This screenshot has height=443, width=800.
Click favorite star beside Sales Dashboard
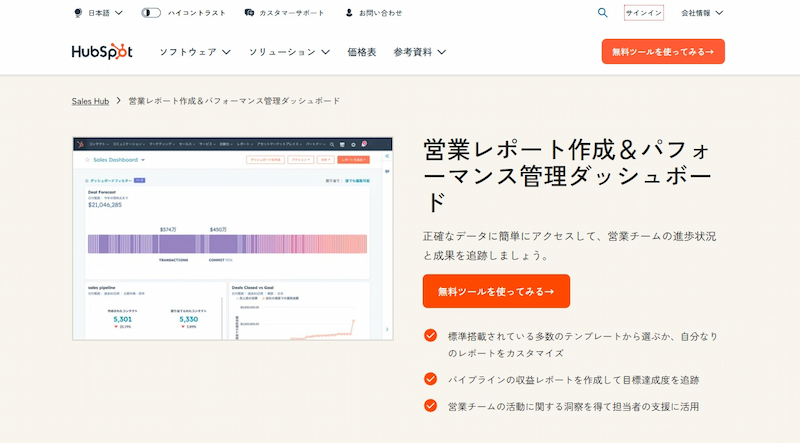pyautogui.click(x=87, y=160)
